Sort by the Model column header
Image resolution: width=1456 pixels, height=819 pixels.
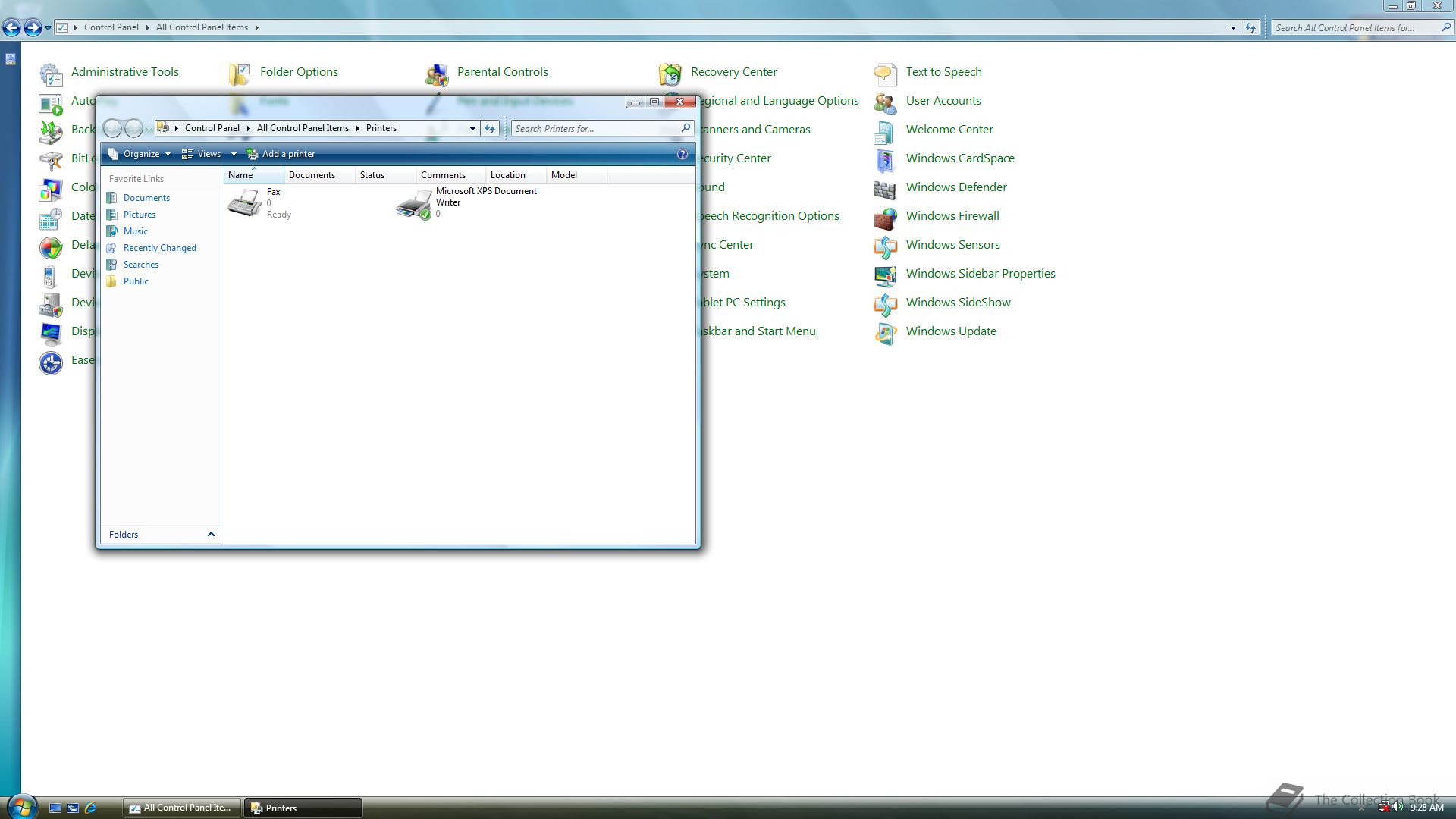576,175
